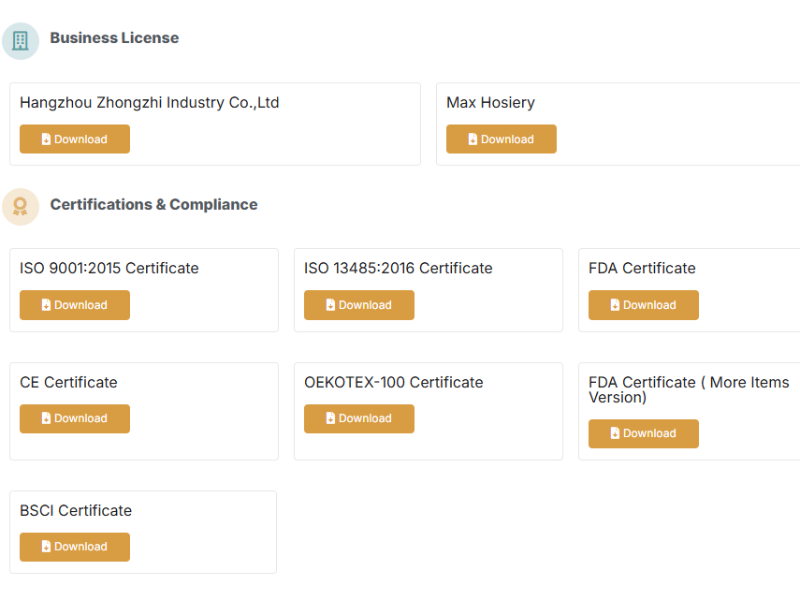The width and height of the screenshot is (800, 600).
Task: Click the Business License building icon
Action: (20, 41)
